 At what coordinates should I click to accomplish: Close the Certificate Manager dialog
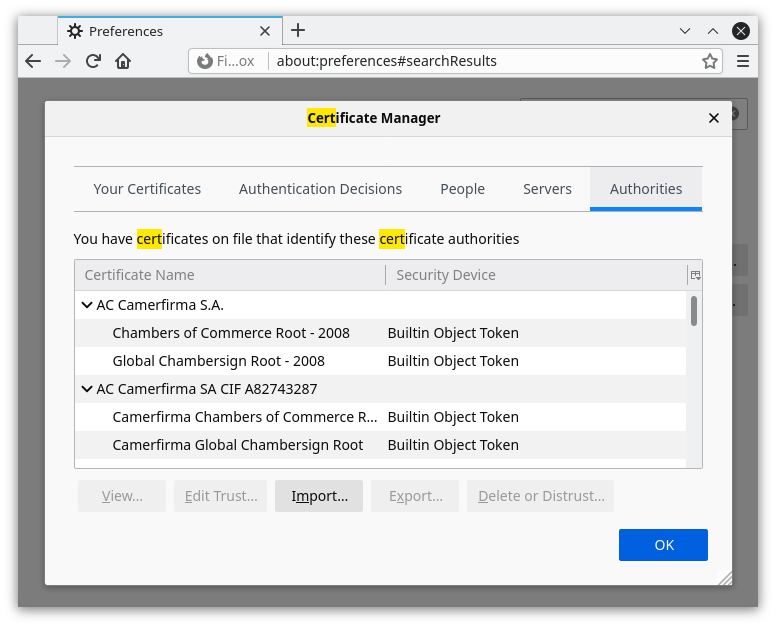(x=713, y=118)
